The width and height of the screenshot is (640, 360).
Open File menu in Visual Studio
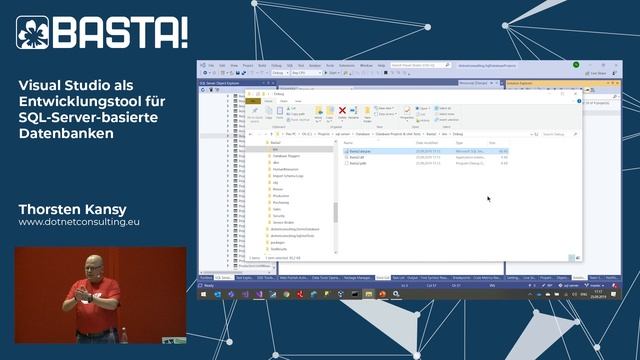tap(211, 65)
